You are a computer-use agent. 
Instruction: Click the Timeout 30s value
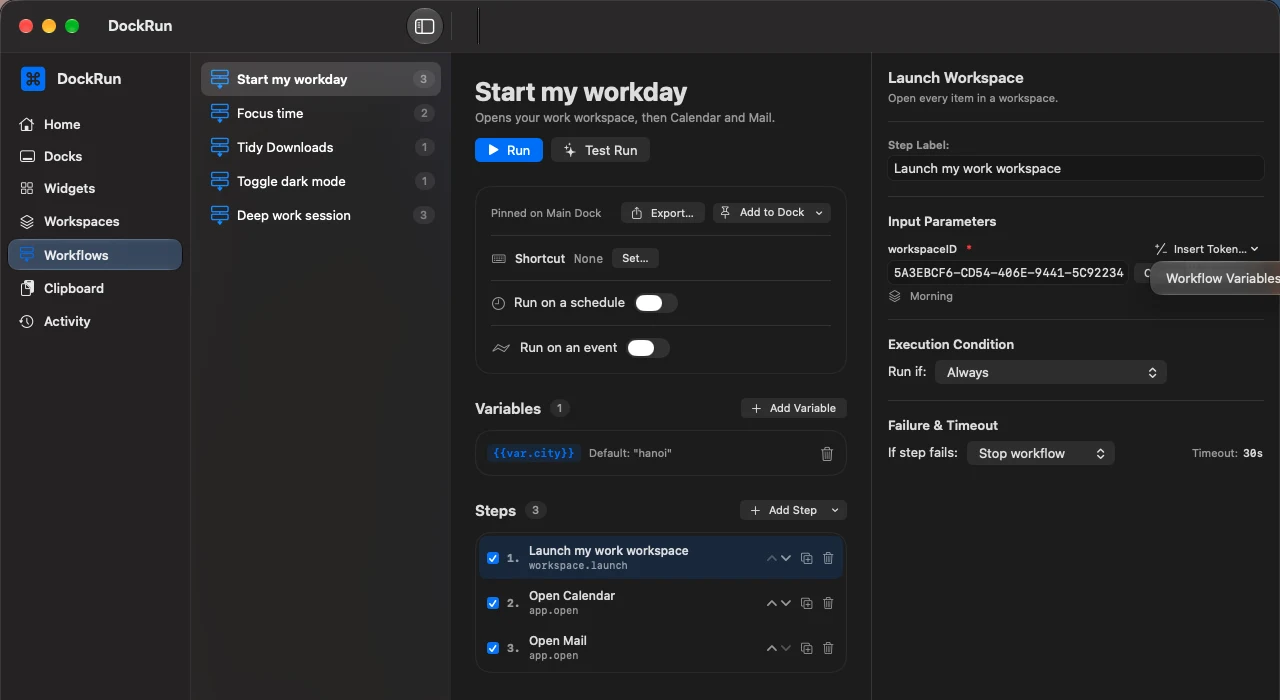pos(1253,453)
